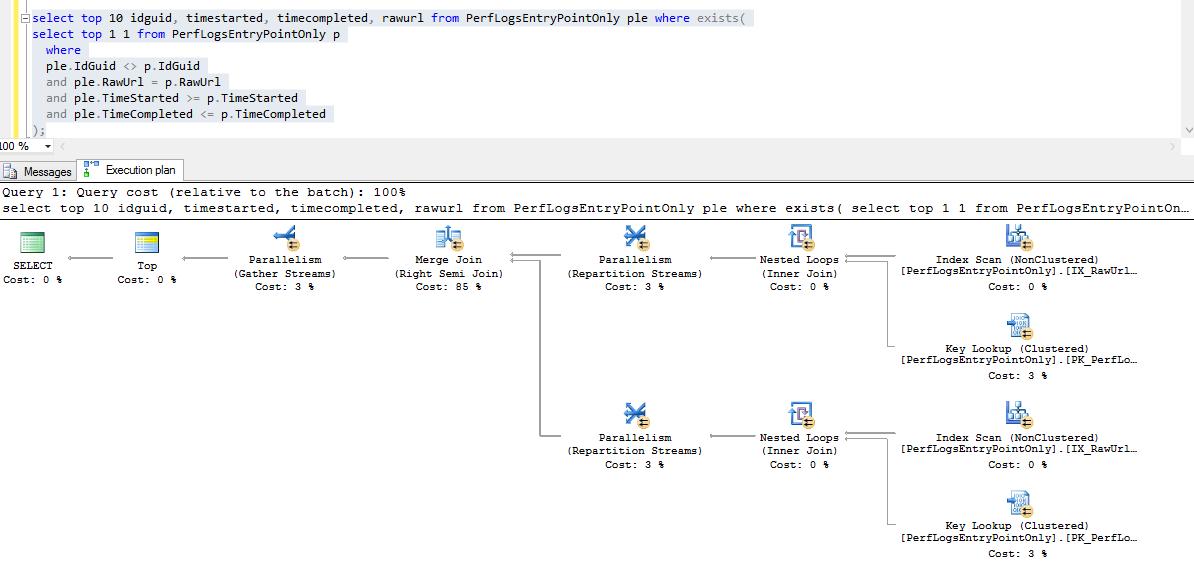Click the upper Nested Loops icon
The height and width of the screenshot is (571, 1194).
800,237
